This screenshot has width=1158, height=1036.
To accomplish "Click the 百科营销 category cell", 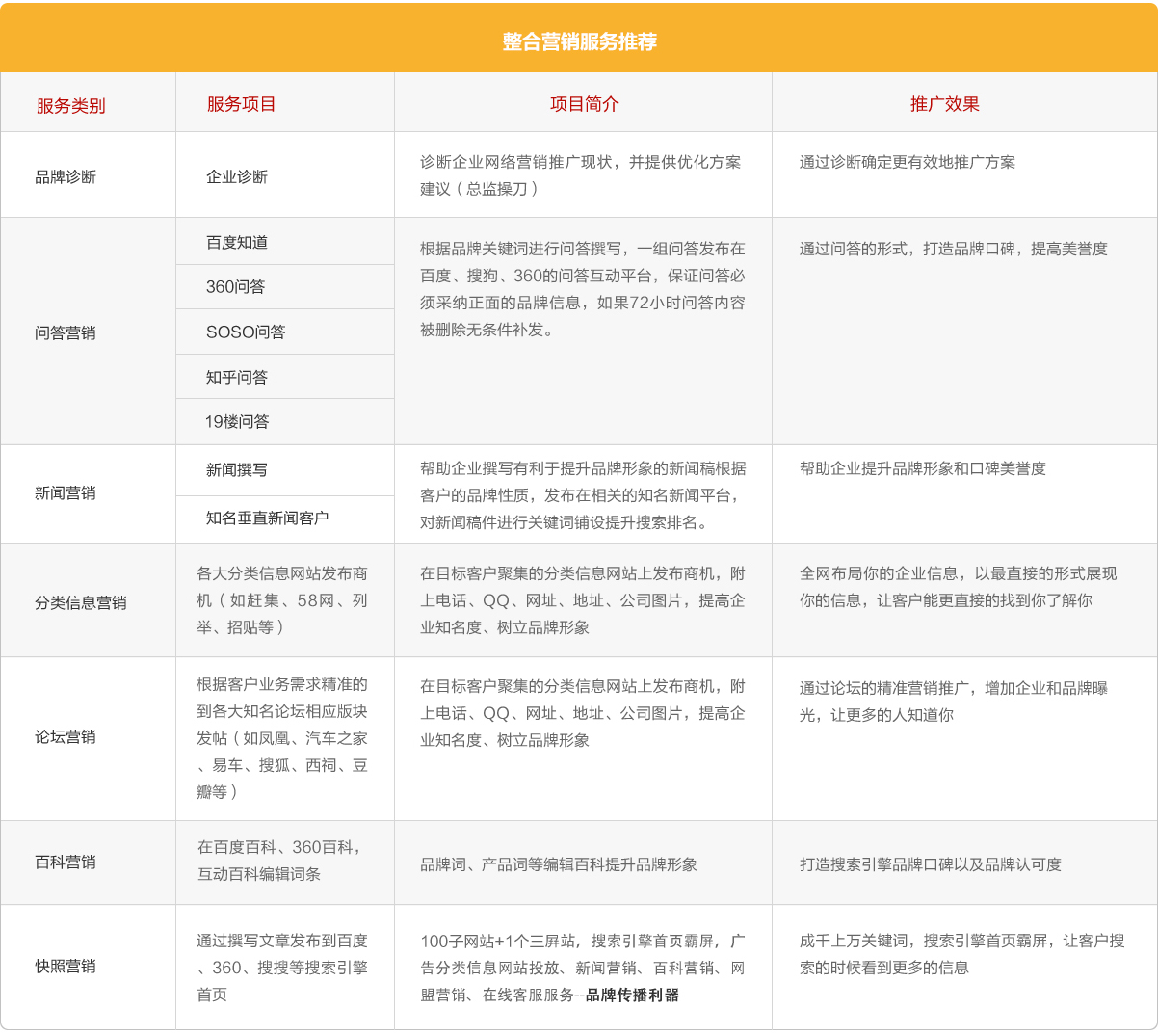I will click(x=66, y=862).
